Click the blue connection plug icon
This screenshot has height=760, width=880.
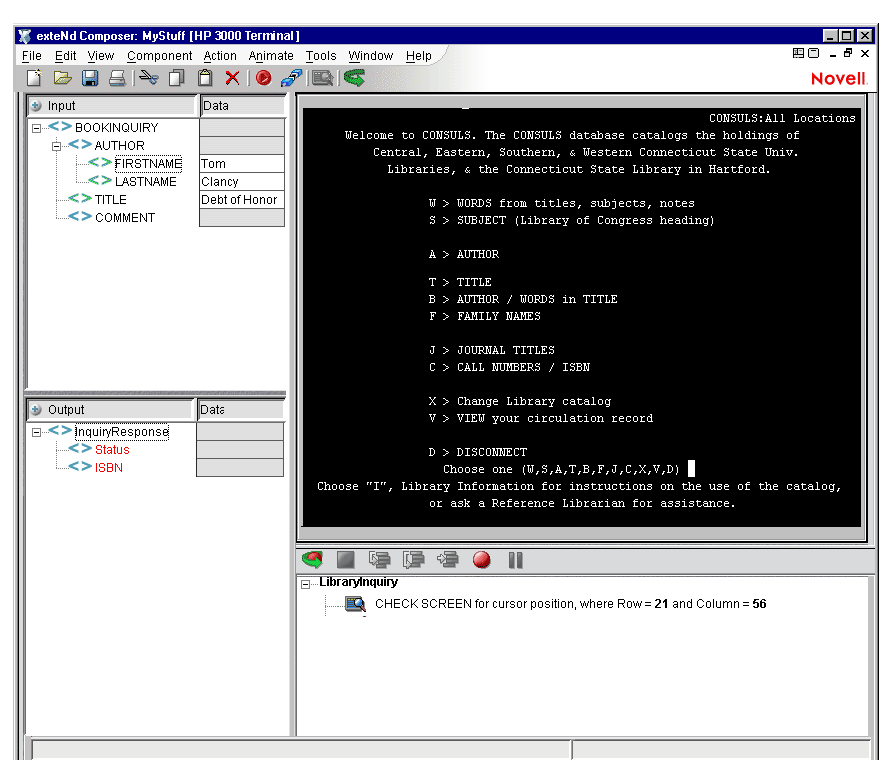click(291, 78)
